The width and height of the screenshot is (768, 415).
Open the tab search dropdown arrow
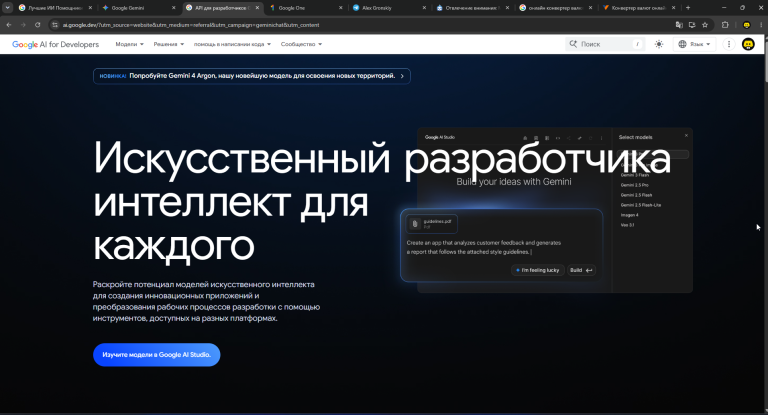pos(7,8)
